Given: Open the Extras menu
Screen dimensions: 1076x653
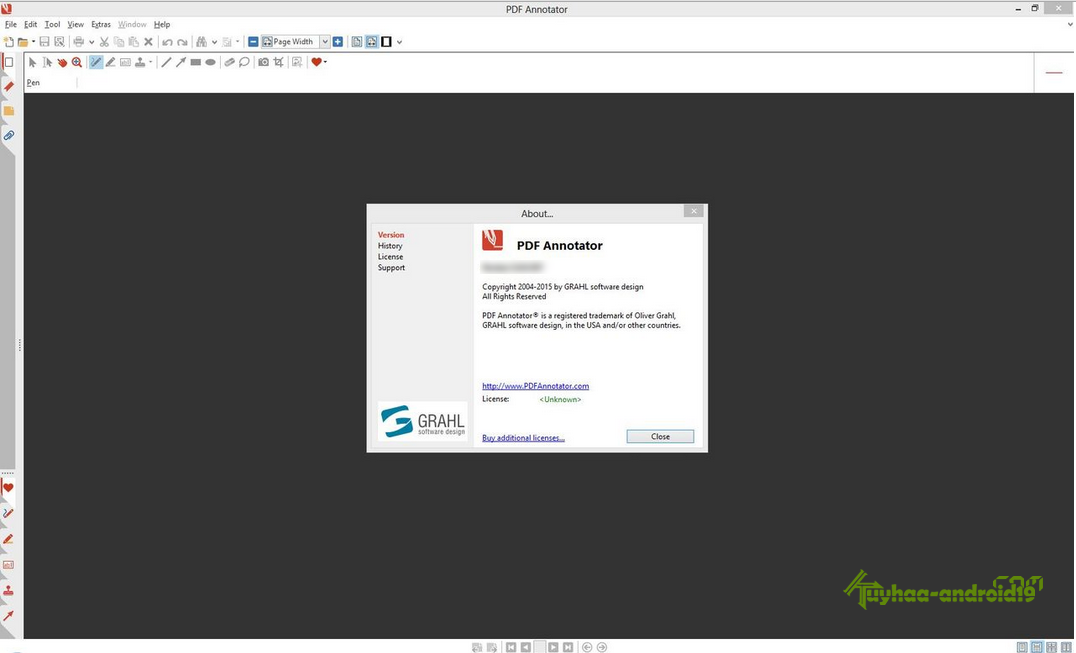Looking at the screenshot, I should click(x=101, y=25).
